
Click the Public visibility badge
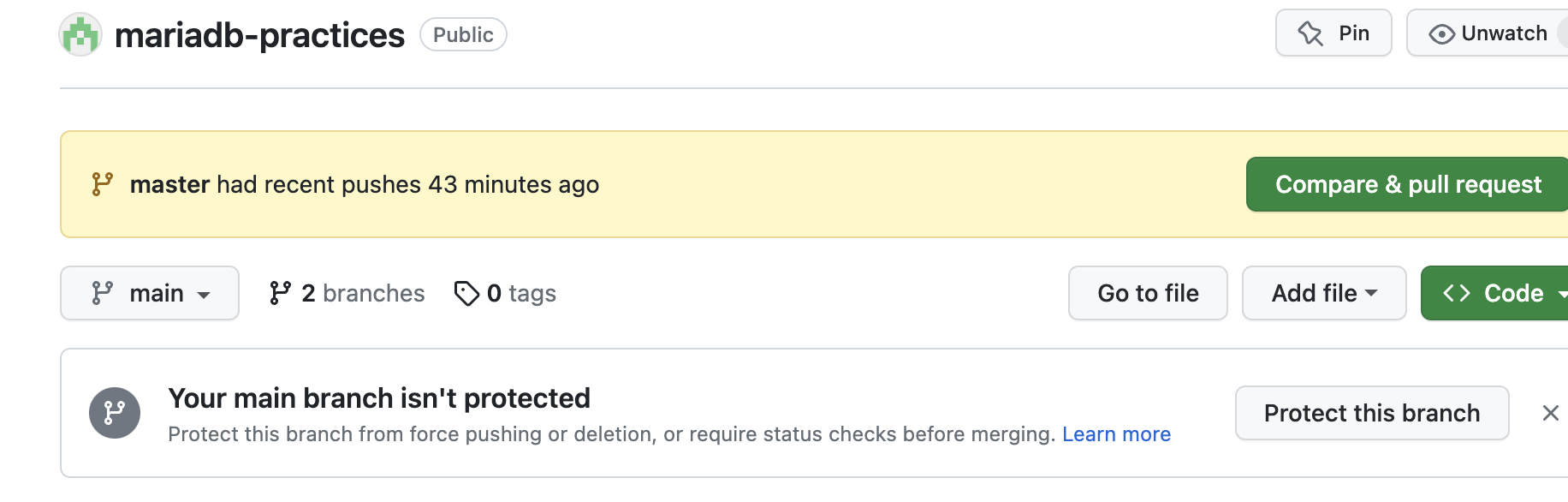tap(463, 35)
